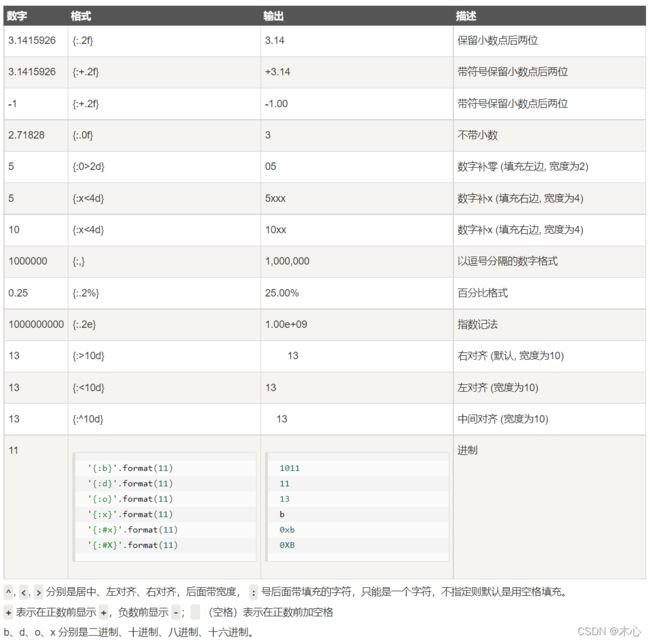This screenshot has width=650, height=642.
Task: Select the uppercase hex output 0XB
Action: [x=287, y=545]
